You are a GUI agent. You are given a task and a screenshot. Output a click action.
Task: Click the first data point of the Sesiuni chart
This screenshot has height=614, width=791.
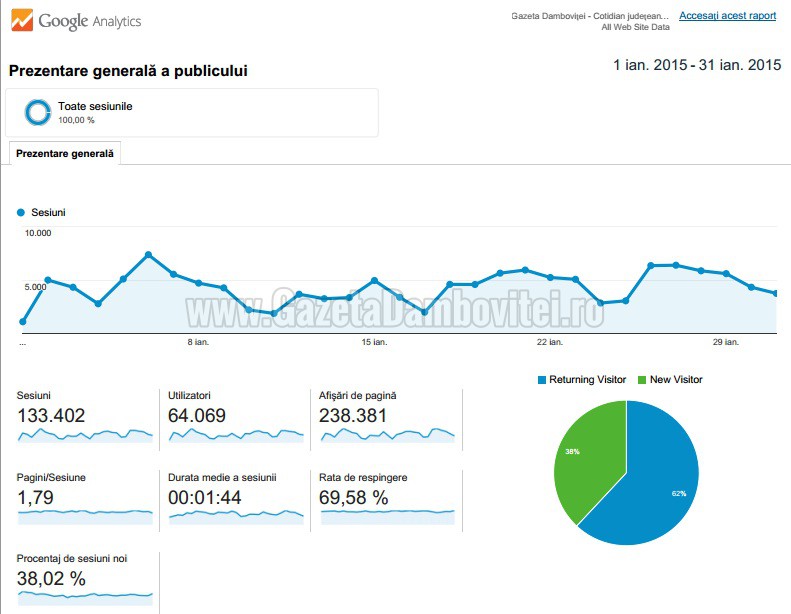(23, 321)
